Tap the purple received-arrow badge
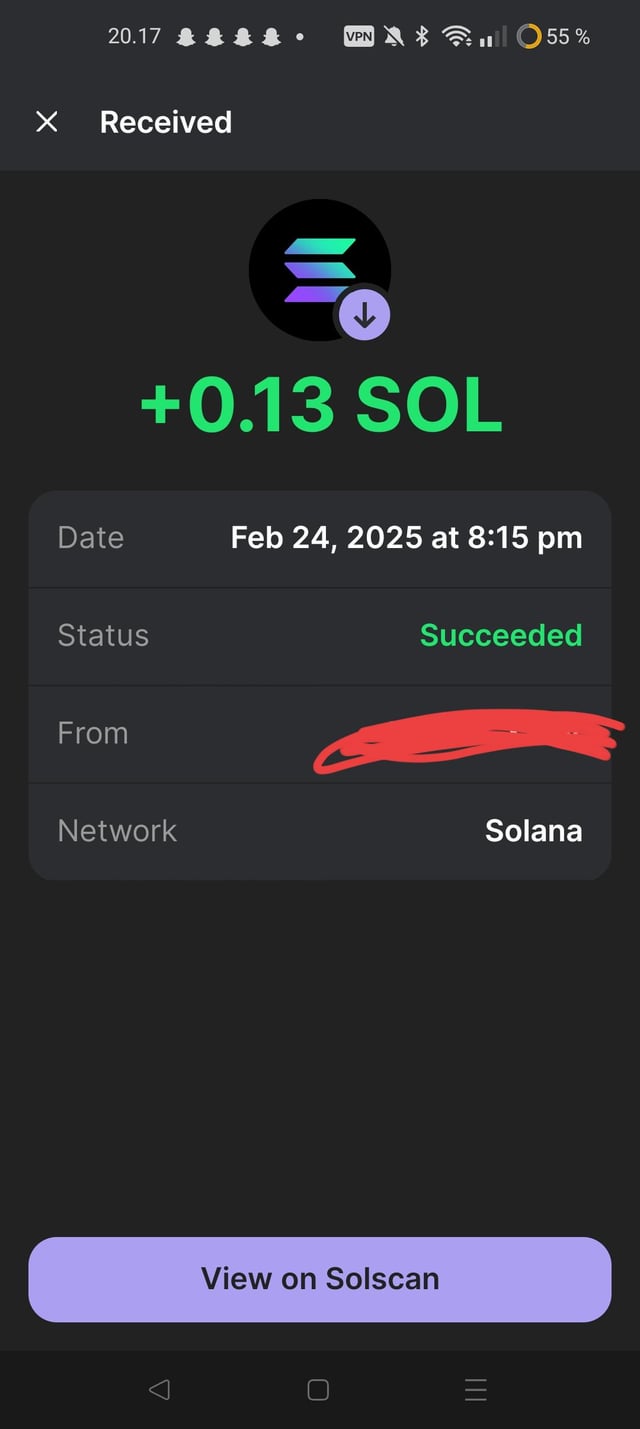The image size is (640, 1429). tap(365, 316)
